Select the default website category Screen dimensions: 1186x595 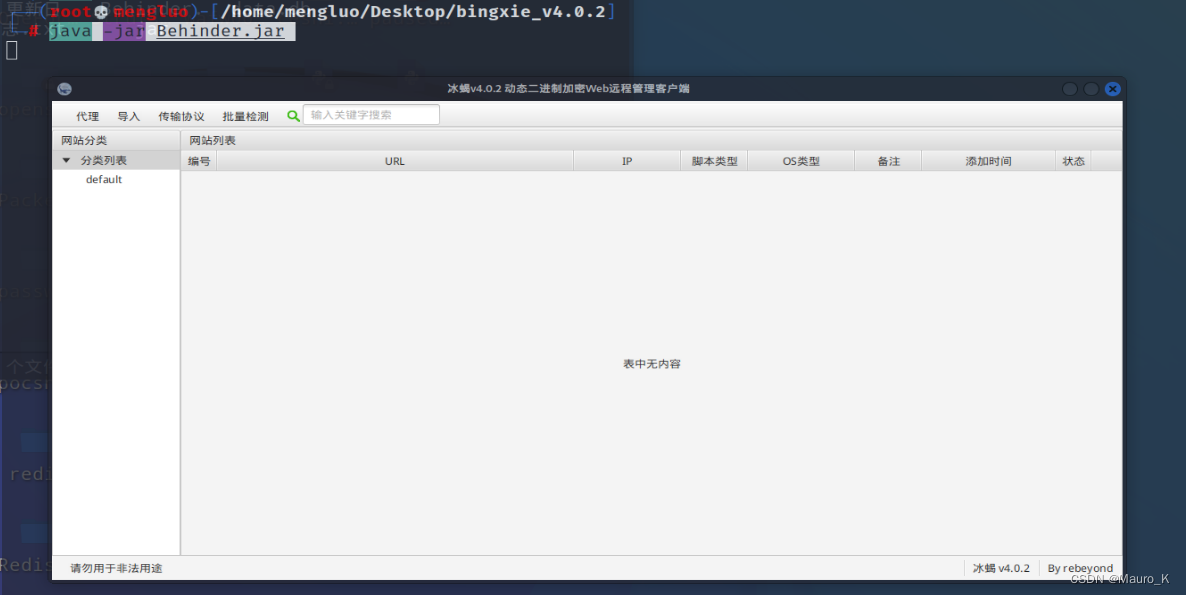tap(104, 179)
